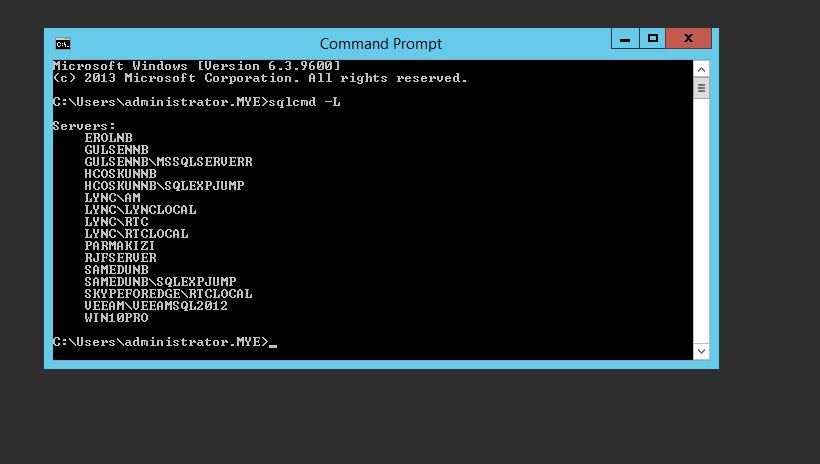This screenshot has height=464, width=820.
Task: Click the empty scrollbar track below thumb
Action: click(x=701, y=220)
